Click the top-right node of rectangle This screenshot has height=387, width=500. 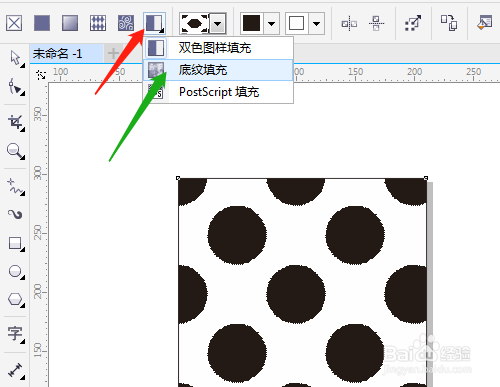[426, 178]
